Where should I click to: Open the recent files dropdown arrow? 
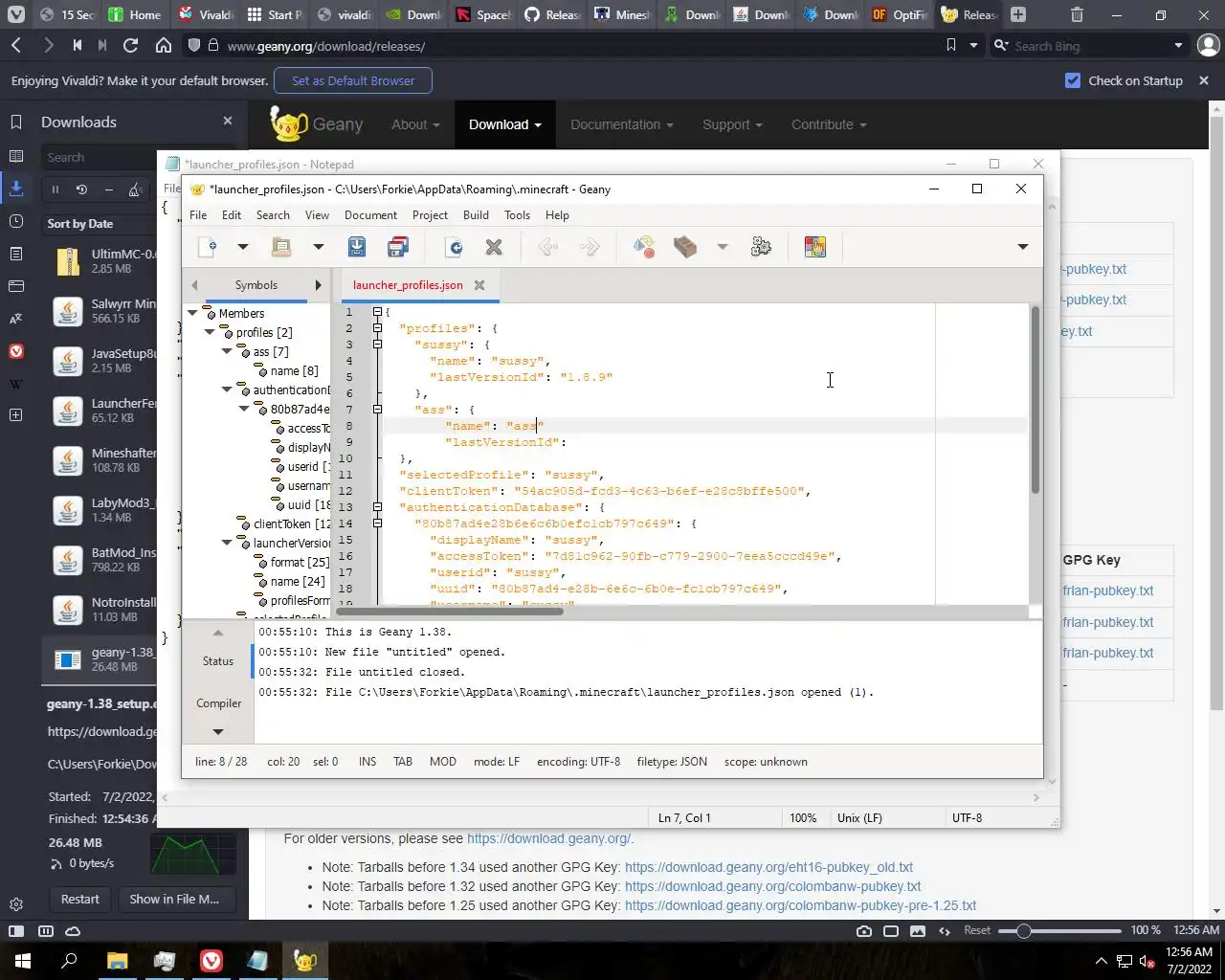click(318, 247)
